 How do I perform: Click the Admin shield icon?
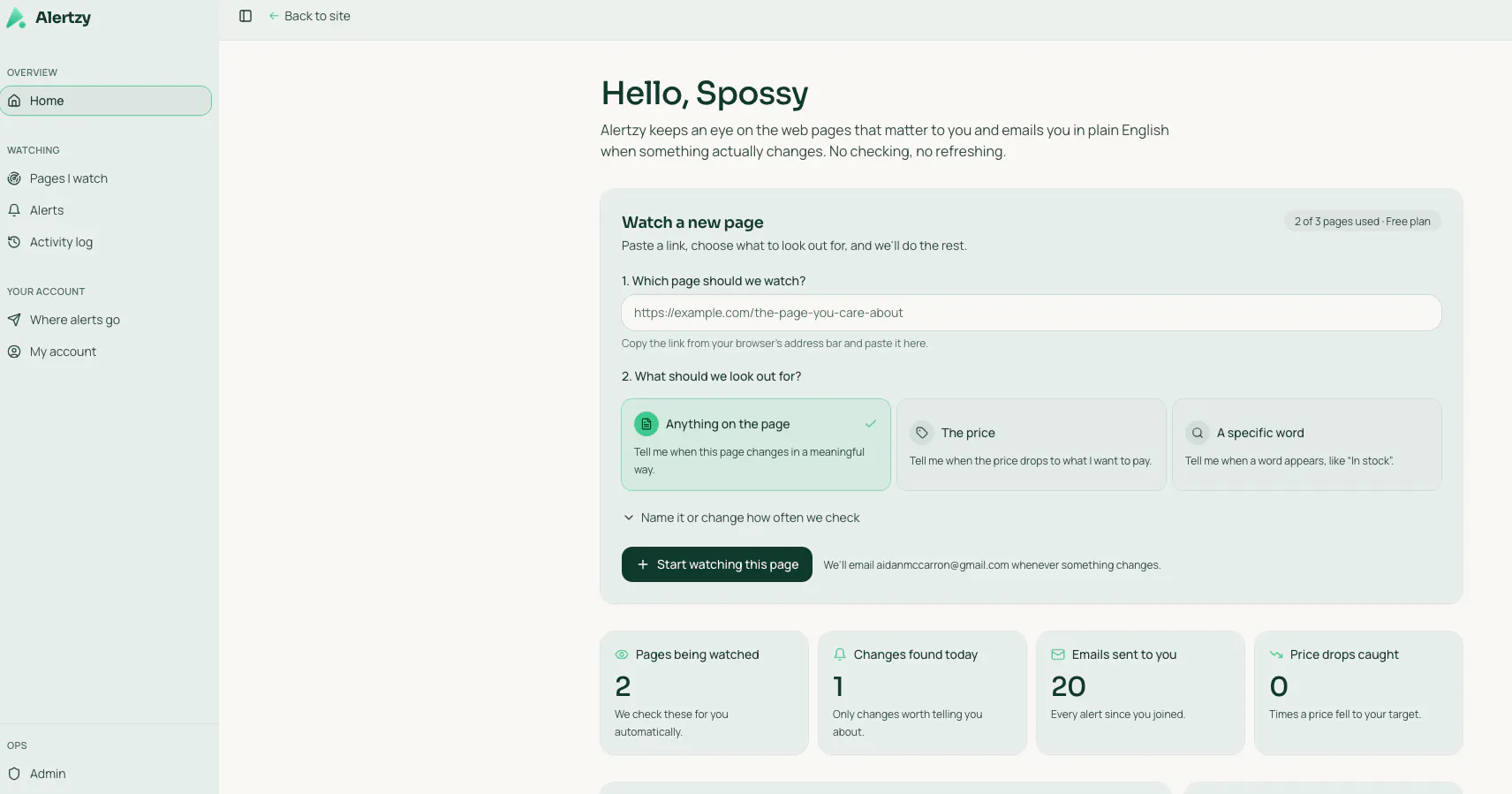14,774
